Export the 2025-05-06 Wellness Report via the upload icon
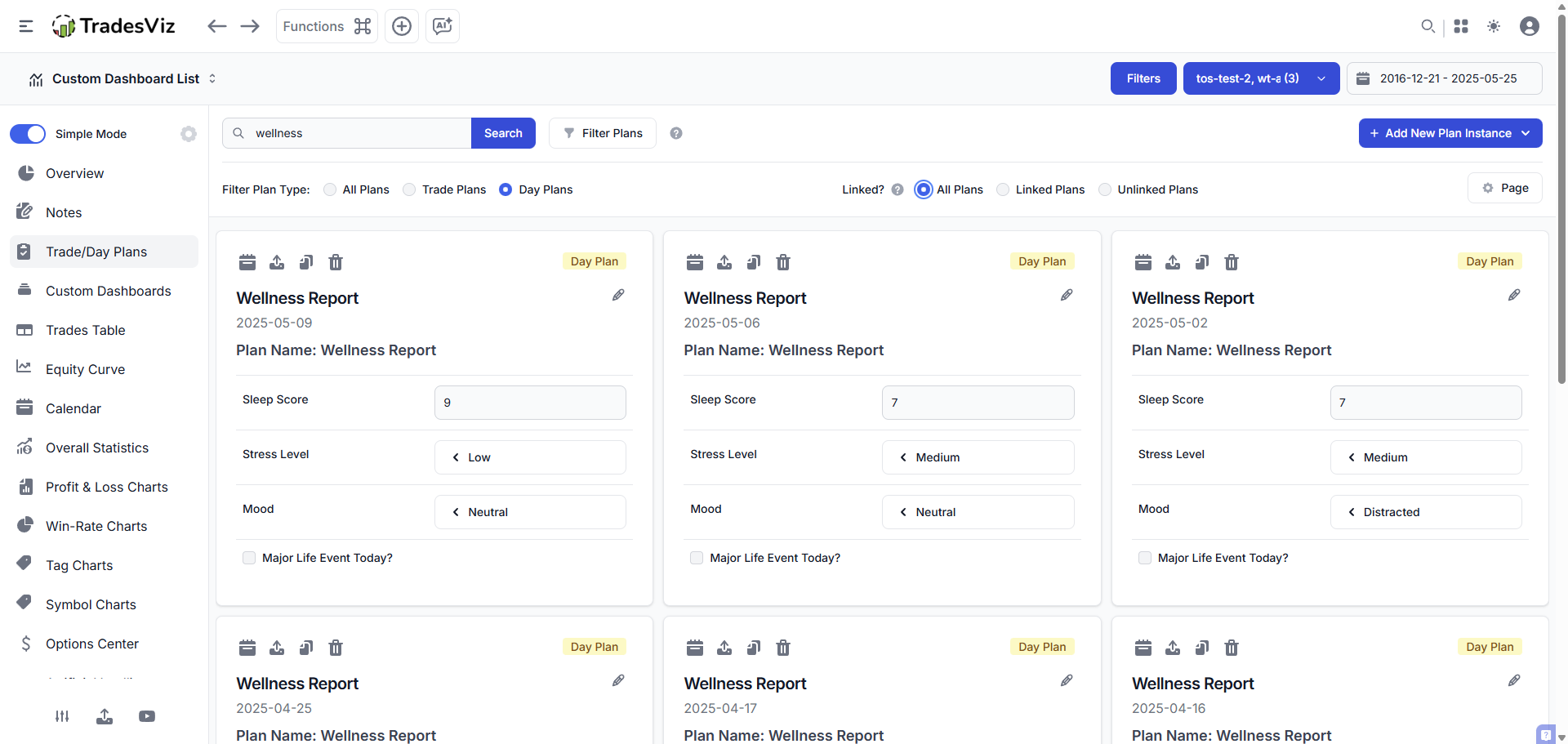 coord(724,262)
